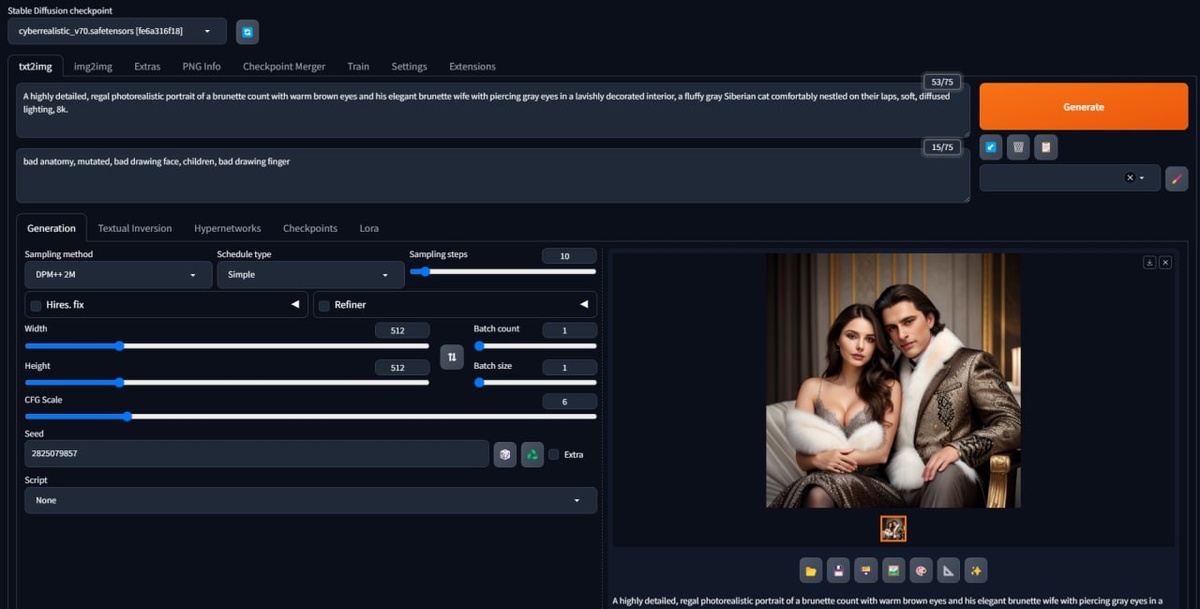This screenshot has height=609, width=1200.
Task: Edit styles using the paintbrush icon
Action: pos(1176,178)
